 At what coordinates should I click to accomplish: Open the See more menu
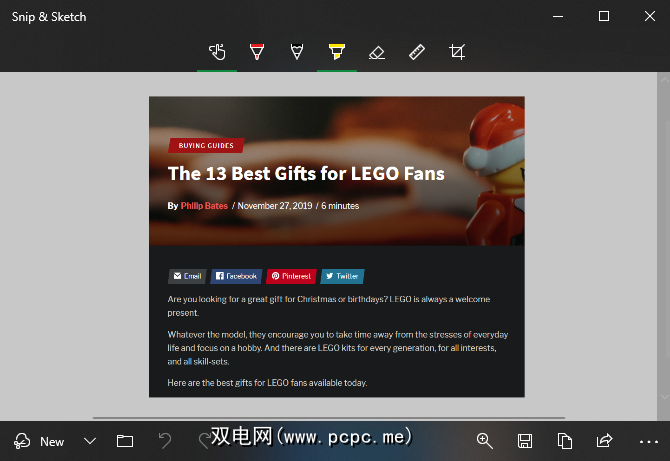[x=648, y=442]
